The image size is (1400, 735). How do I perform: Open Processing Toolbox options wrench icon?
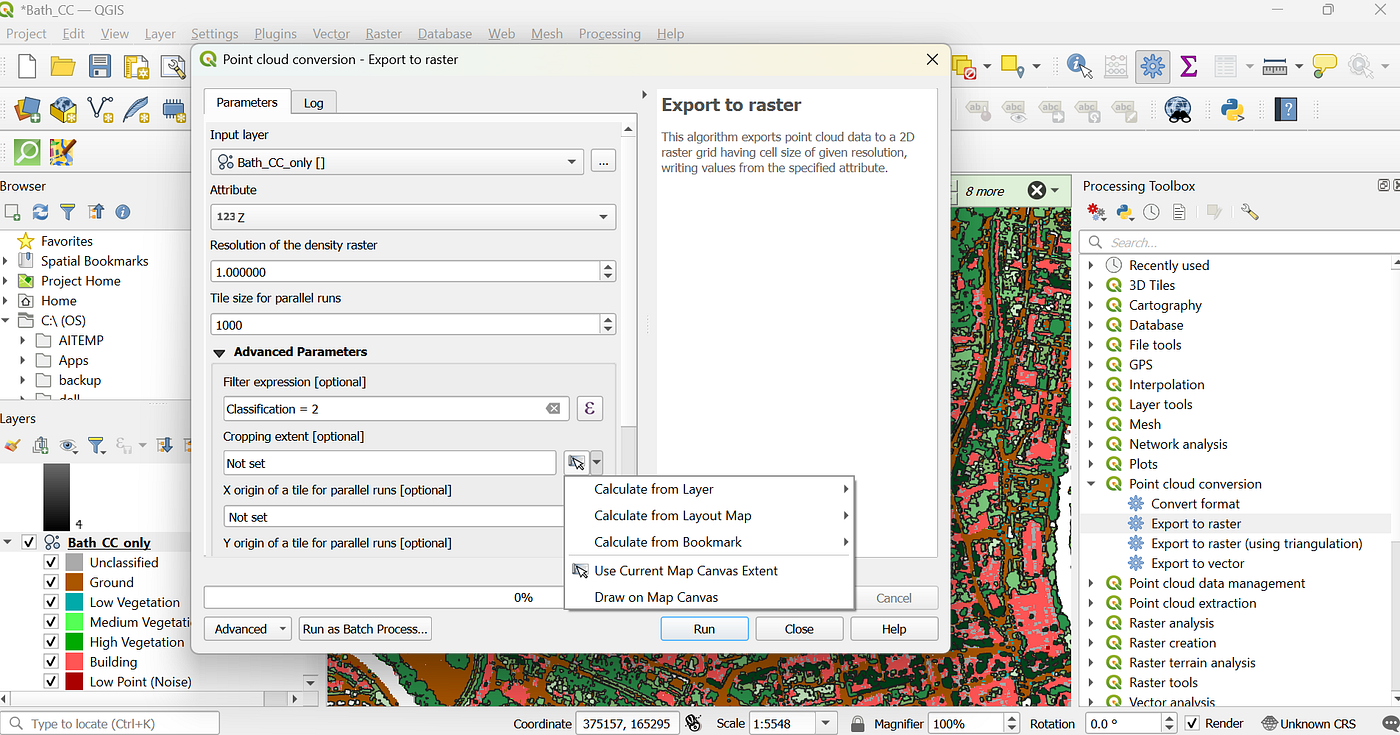click(x=1249, y=212)
